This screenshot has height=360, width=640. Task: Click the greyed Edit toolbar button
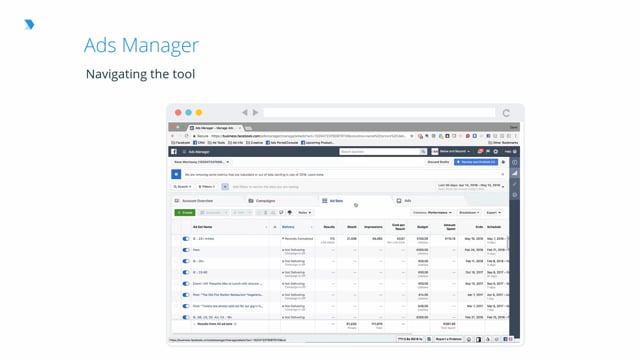pos(242,213)
